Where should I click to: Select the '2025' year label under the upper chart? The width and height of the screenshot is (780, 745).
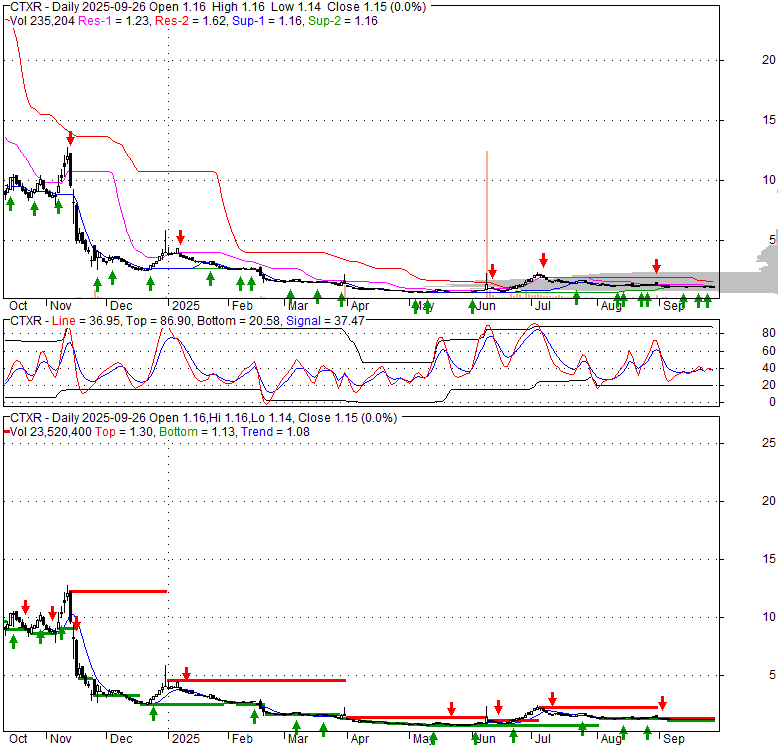tap(186, 306)
